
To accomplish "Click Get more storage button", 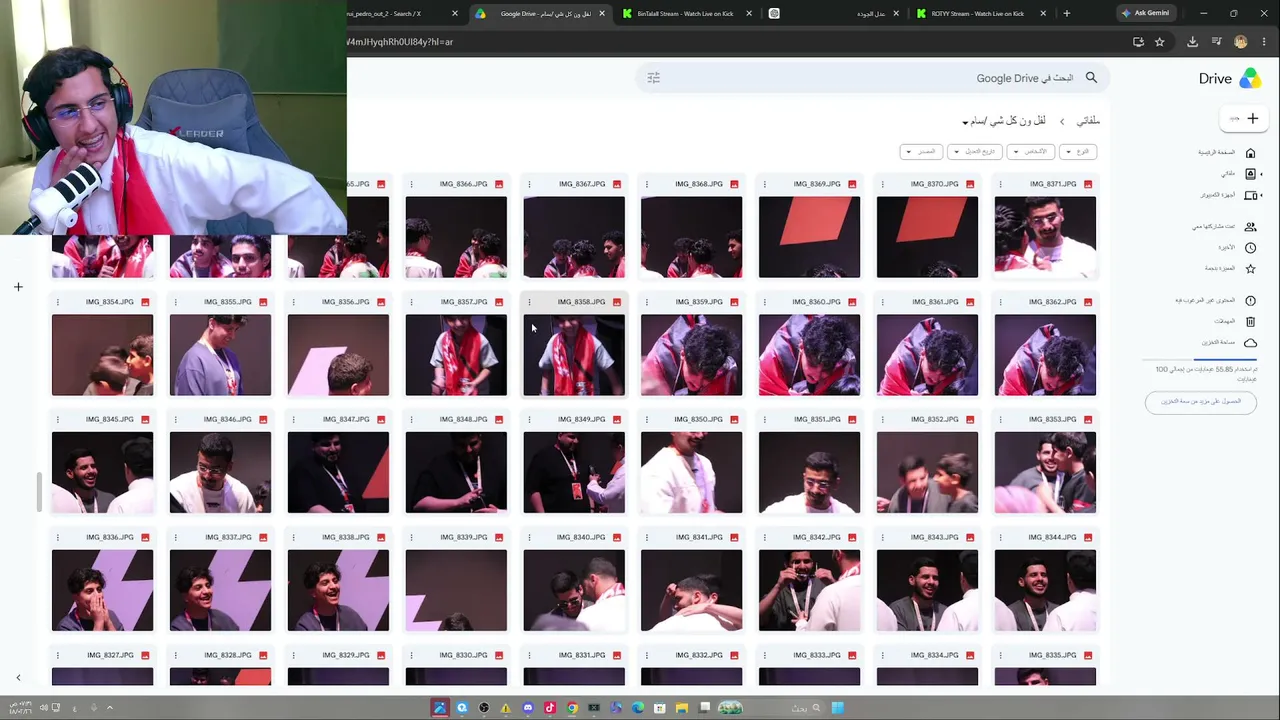I will (1200, 402).
